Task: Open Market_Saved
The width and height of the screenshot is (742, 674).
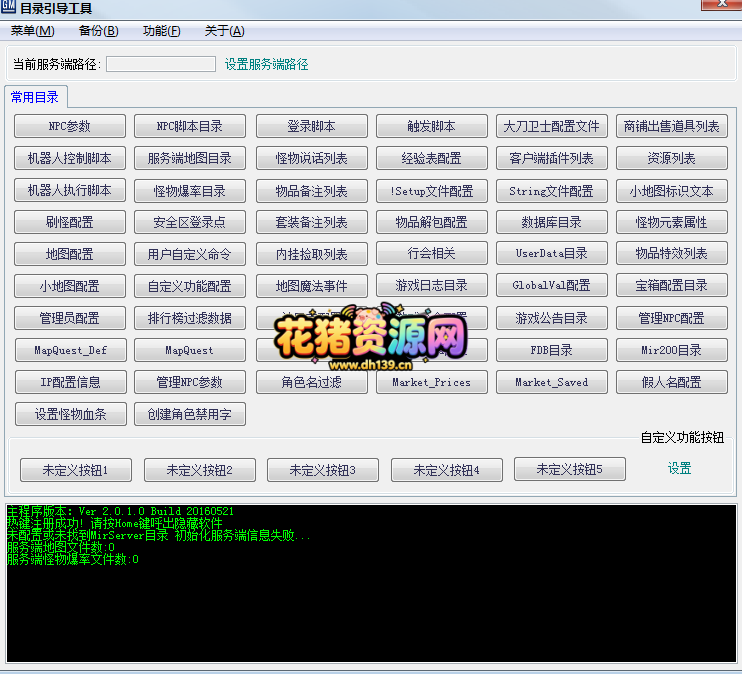Action: tap(552, 382)
